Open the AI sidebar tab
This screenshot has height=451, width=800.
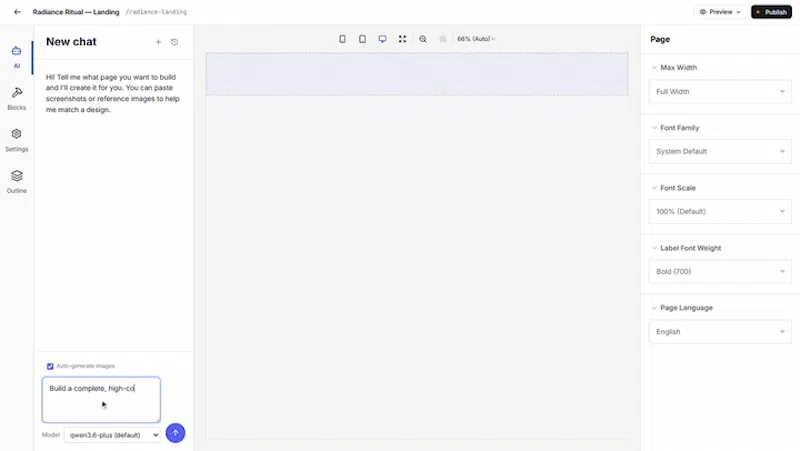[x=16, y=57]
